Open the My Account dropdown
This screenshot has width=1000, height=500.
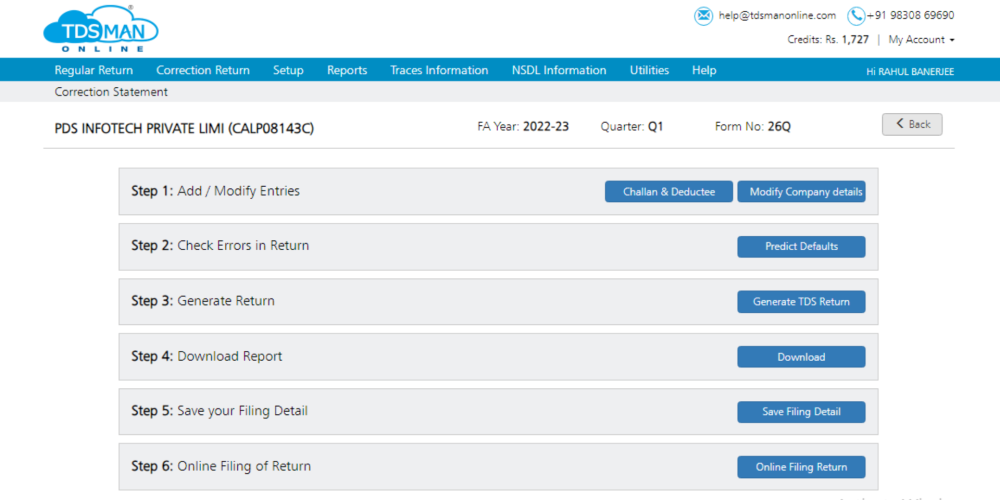[x=921, y=40]
